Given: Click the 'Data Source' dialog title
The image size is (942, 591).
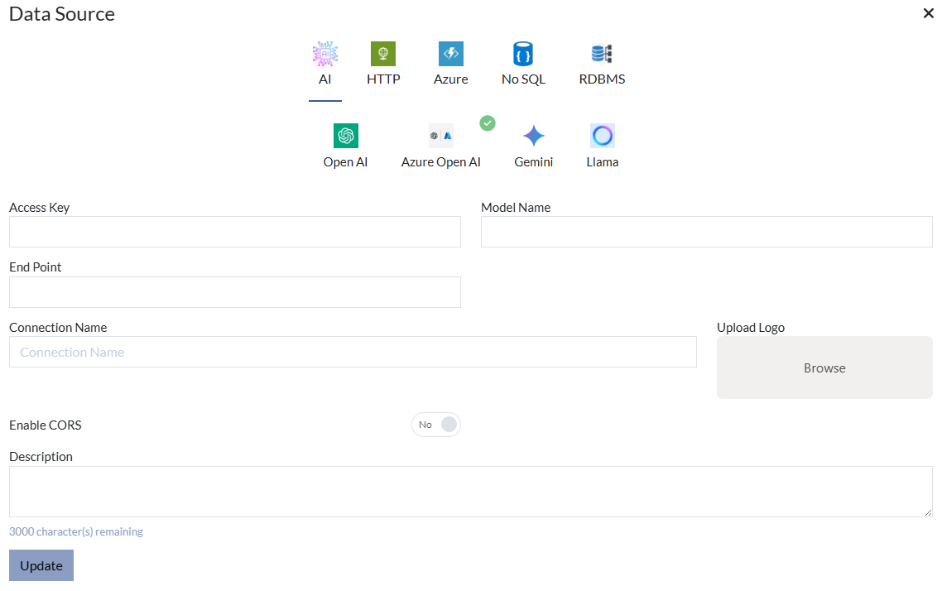Looking at the screenshot, I should point(62,14).
